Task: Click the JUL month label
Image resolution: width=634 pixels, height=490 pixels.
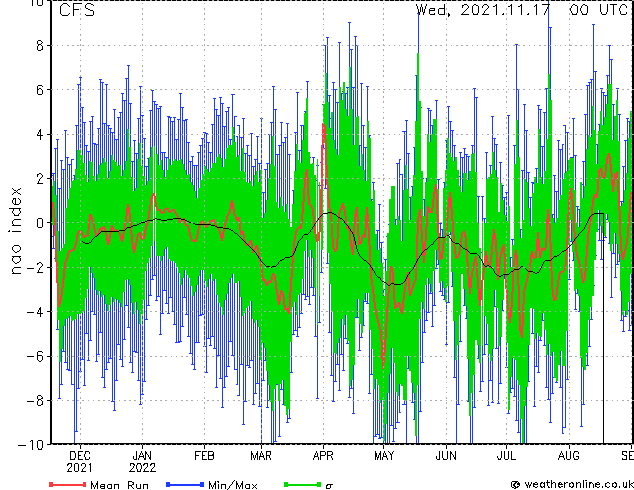Action: point(506,456)
